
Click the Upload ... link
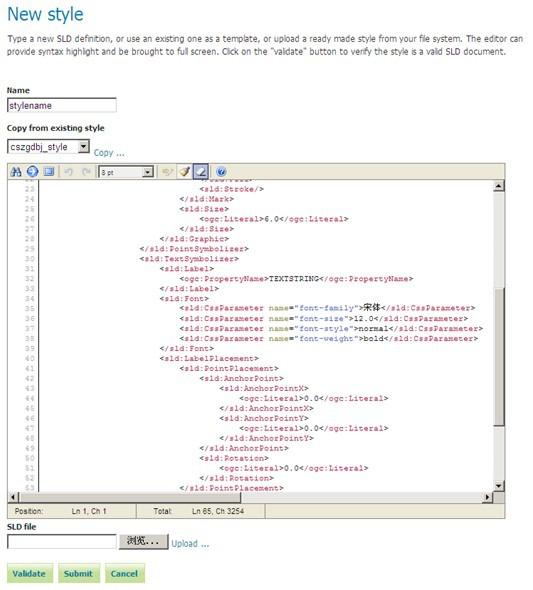190,544
